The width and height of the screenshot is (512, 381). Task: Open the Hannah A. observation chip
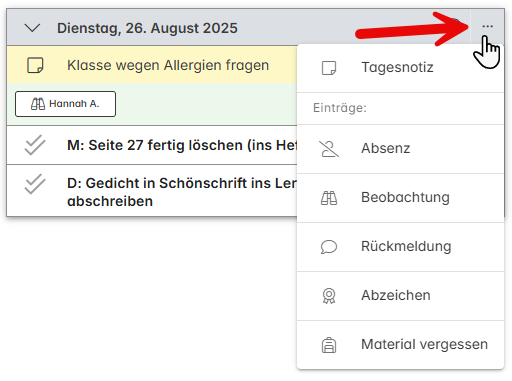coord(65,104)
